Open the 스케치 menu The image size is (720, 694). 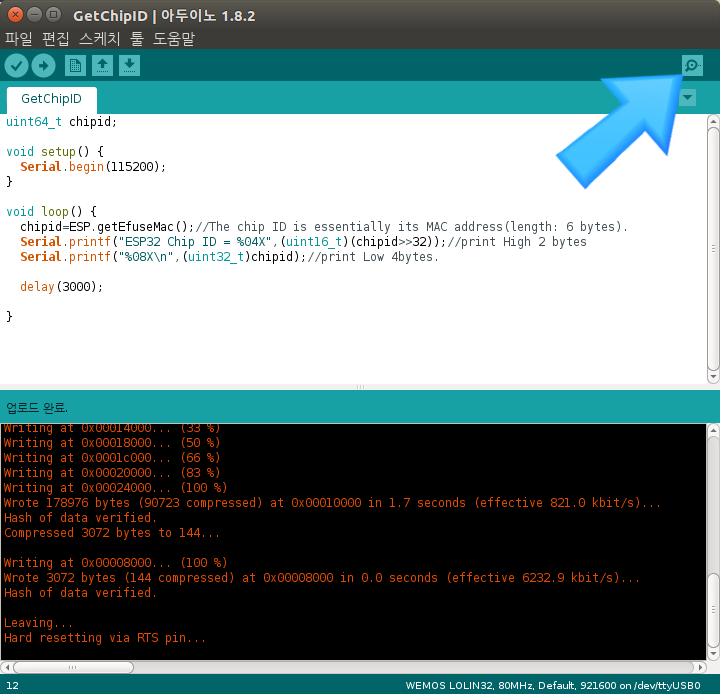tap(99, 39)
